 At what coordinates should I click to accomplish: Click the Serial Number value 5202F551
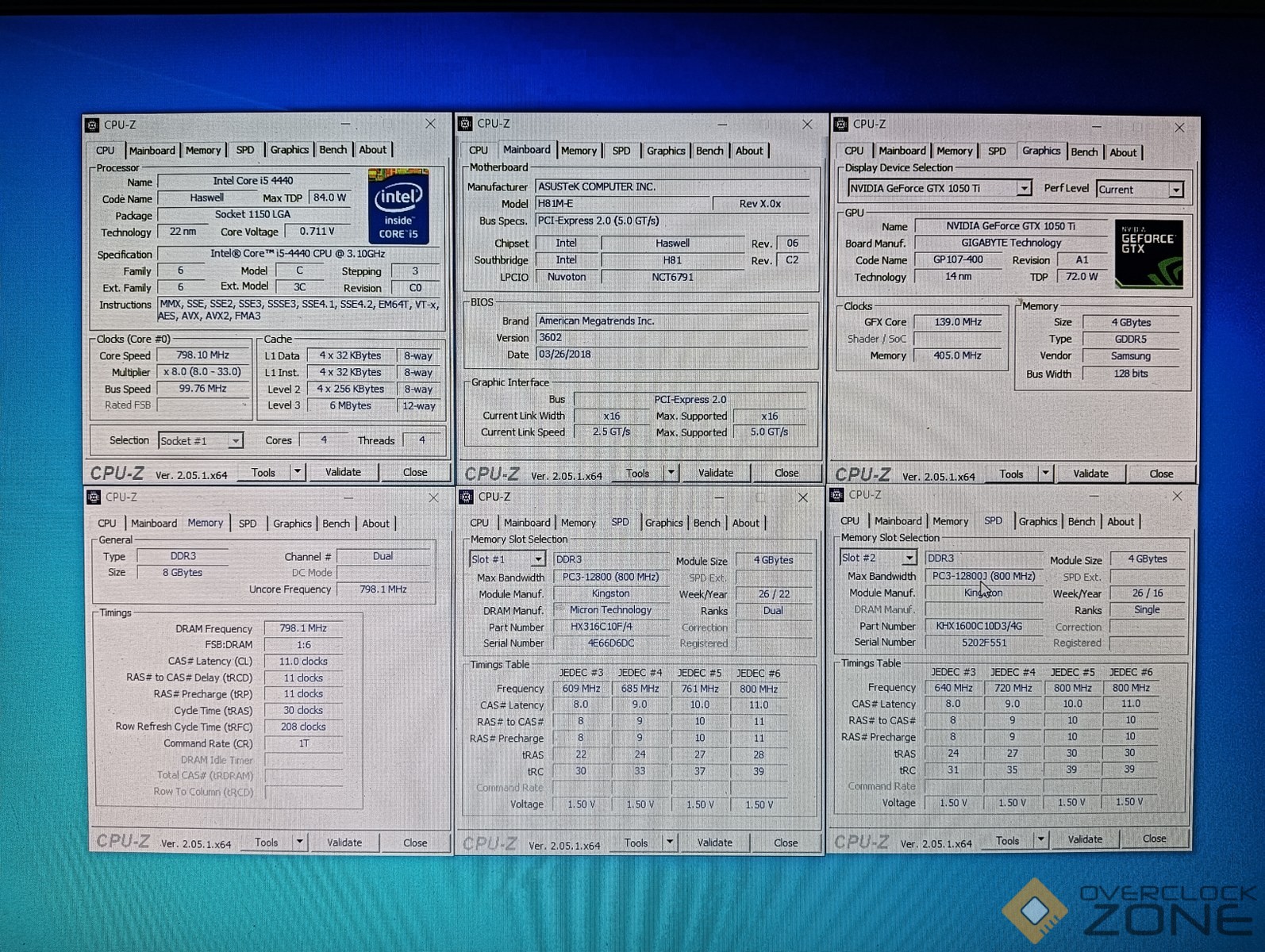[984, 643]
